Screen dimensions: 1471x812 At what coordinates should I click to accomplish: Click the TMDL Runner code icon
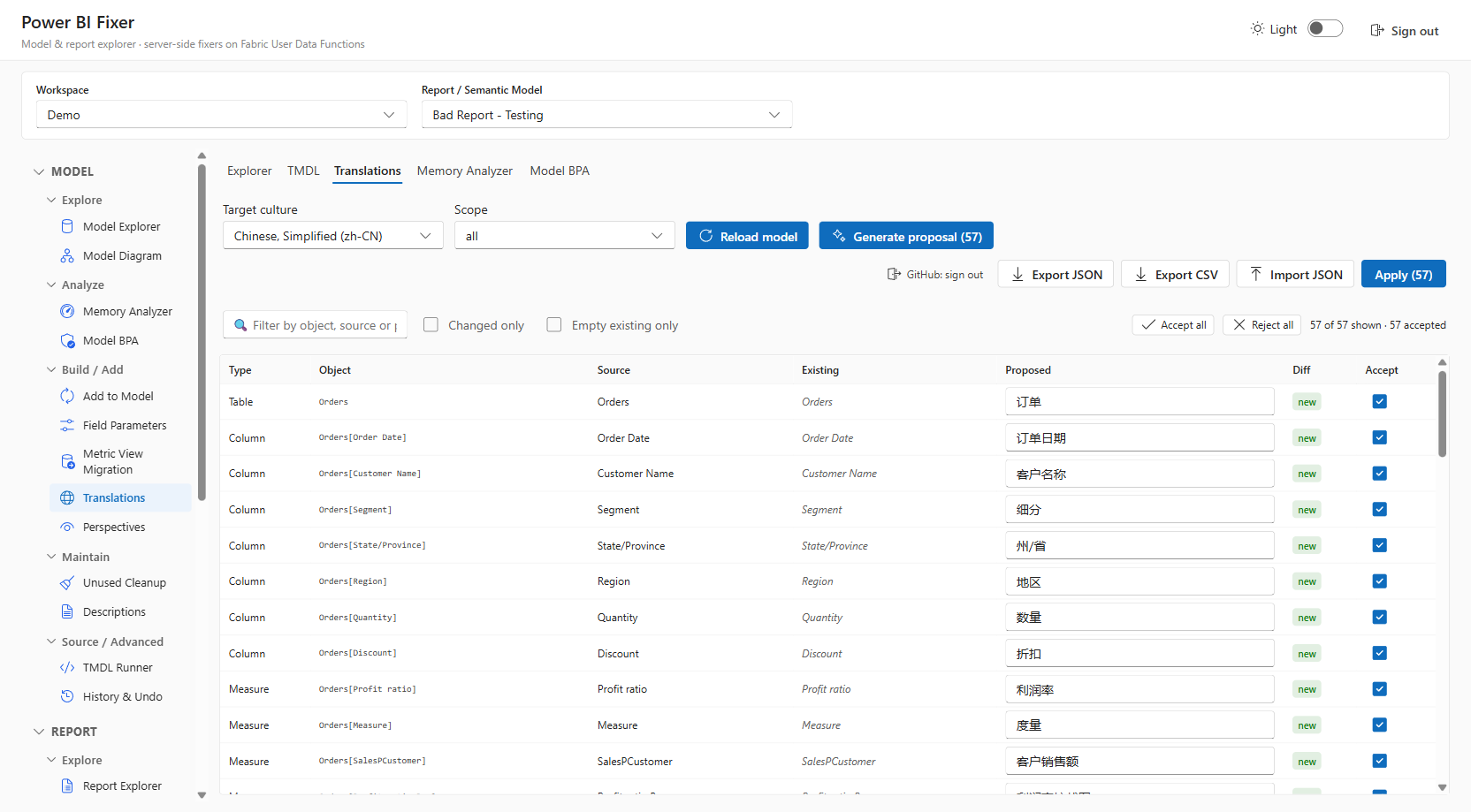(67, 667)
